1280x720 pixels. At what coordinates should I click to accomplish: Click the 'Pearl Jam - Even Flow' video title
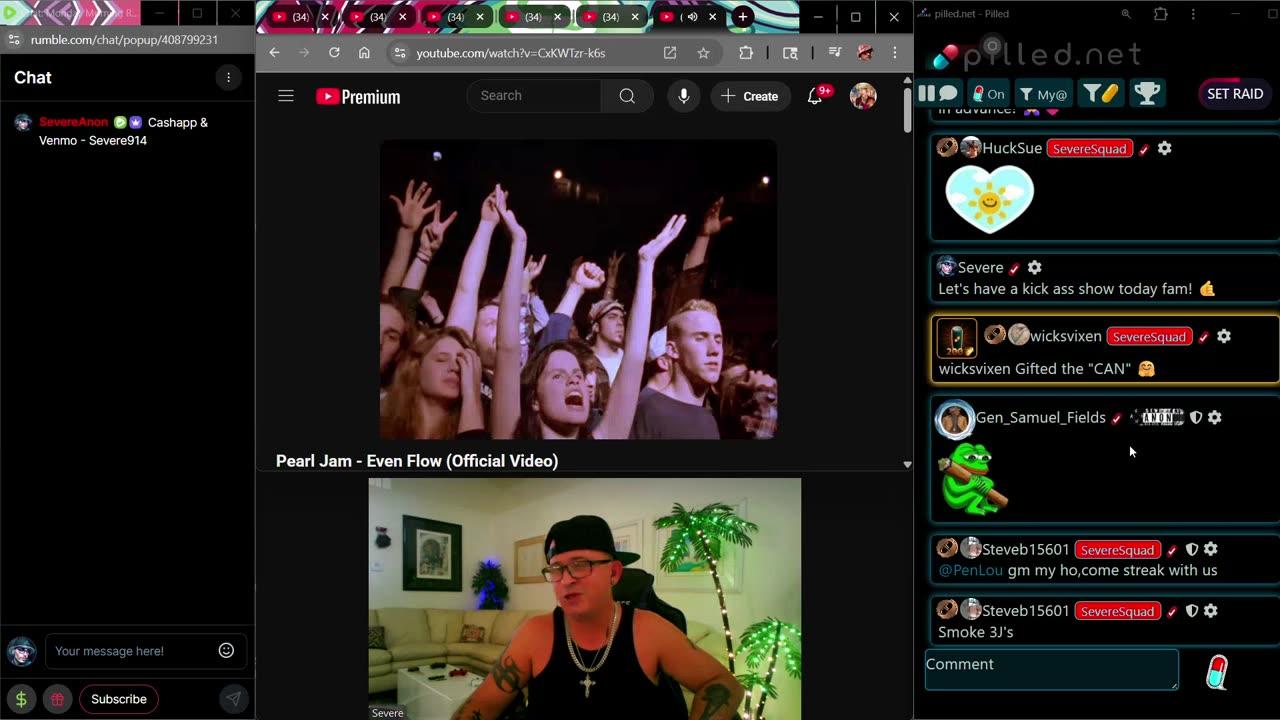point(417,461)
